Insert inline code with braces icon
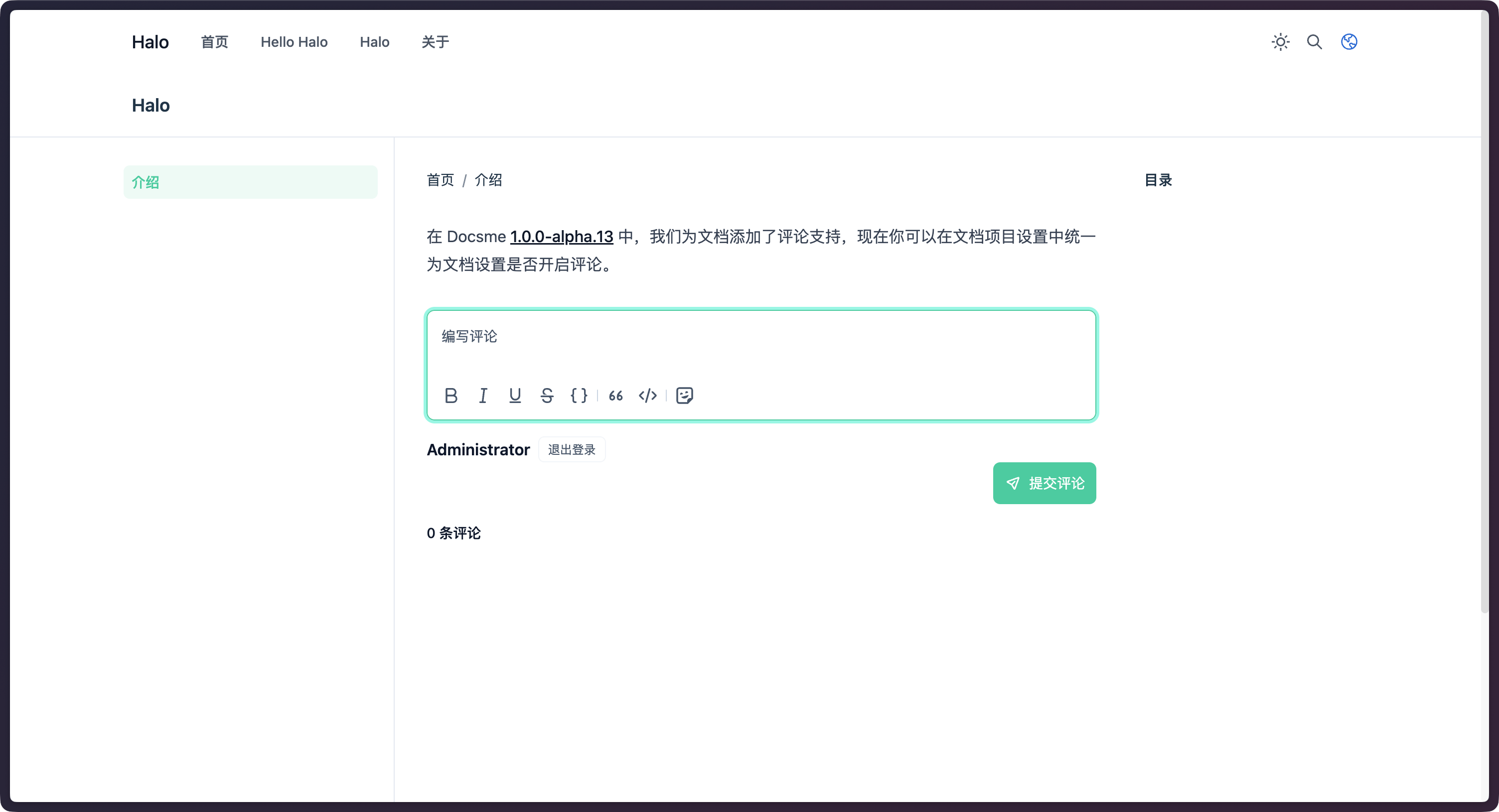 click(579, 396)
